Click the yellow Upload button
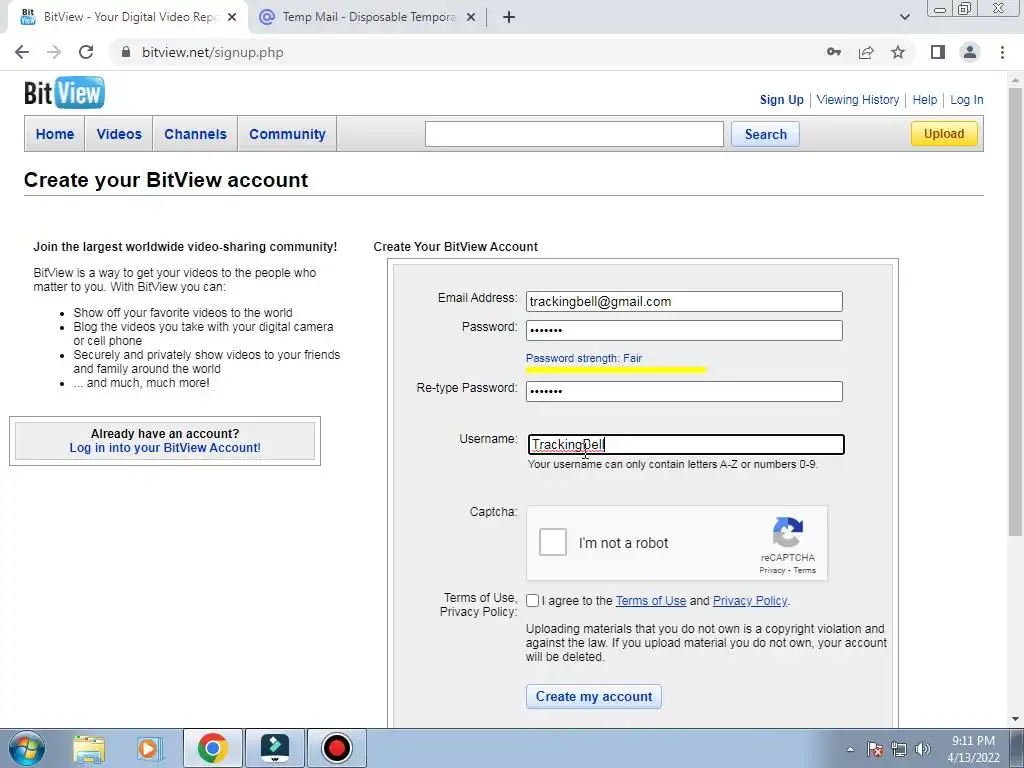Image resolution: width=1024 pixels, height=768 pixels. click(x=944, y=134)
